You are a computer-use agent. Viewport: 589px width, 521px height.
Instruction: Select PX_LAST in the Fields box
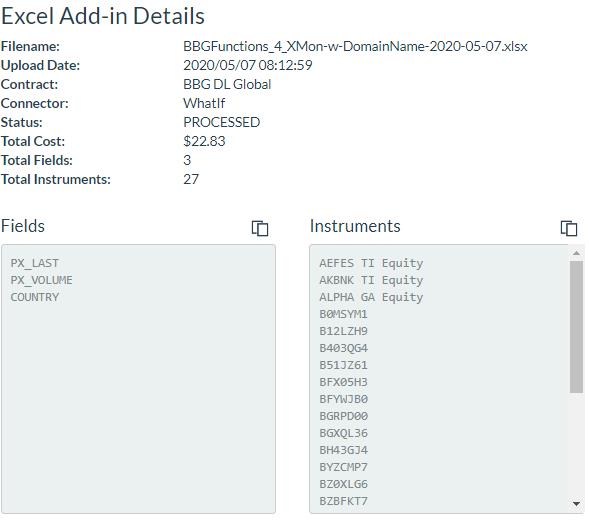35,263
